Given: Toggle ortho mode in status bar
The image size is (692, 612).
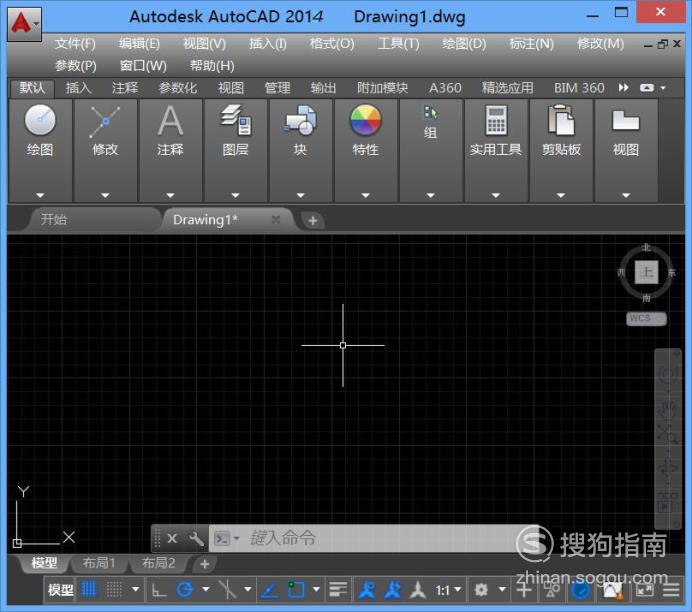Looking at the screenshot, I should (x=158, y=590).
